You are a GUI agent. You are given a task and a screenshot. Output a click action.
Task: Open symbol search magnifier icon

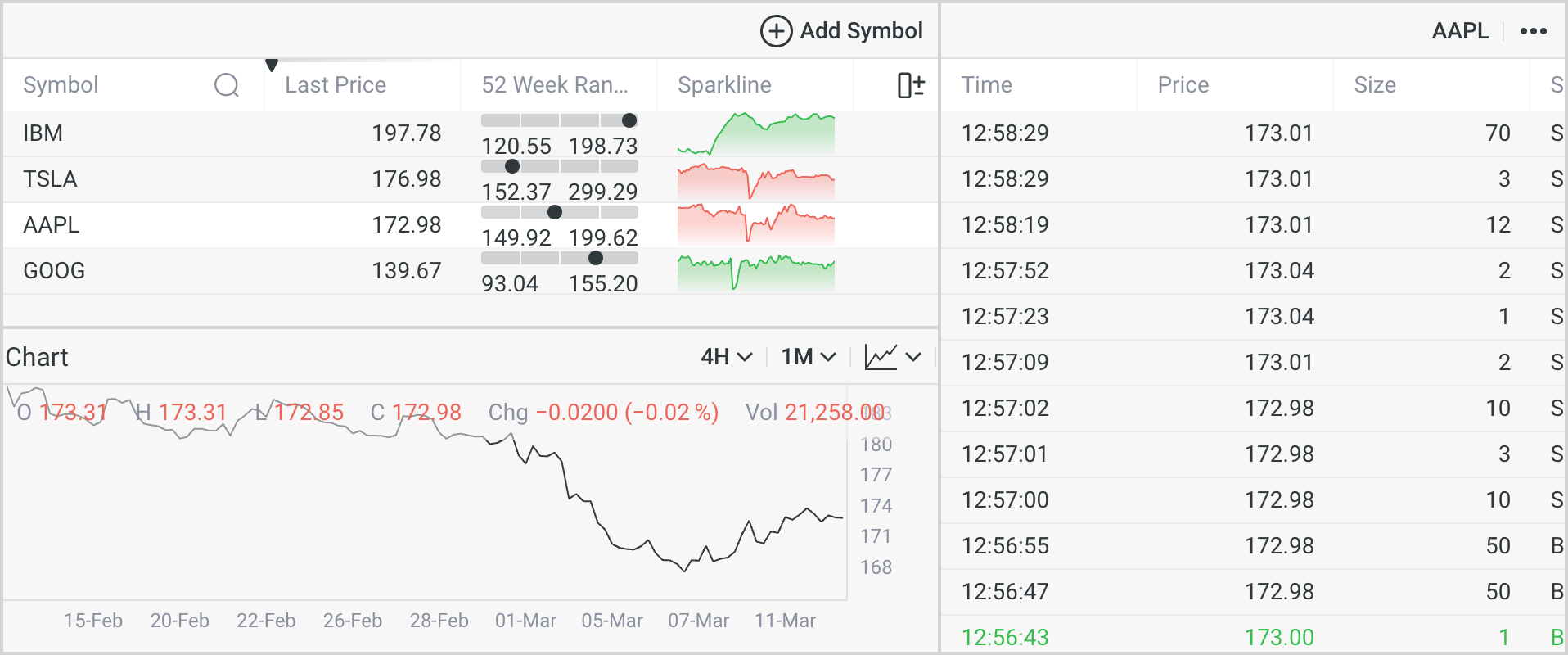227,85
